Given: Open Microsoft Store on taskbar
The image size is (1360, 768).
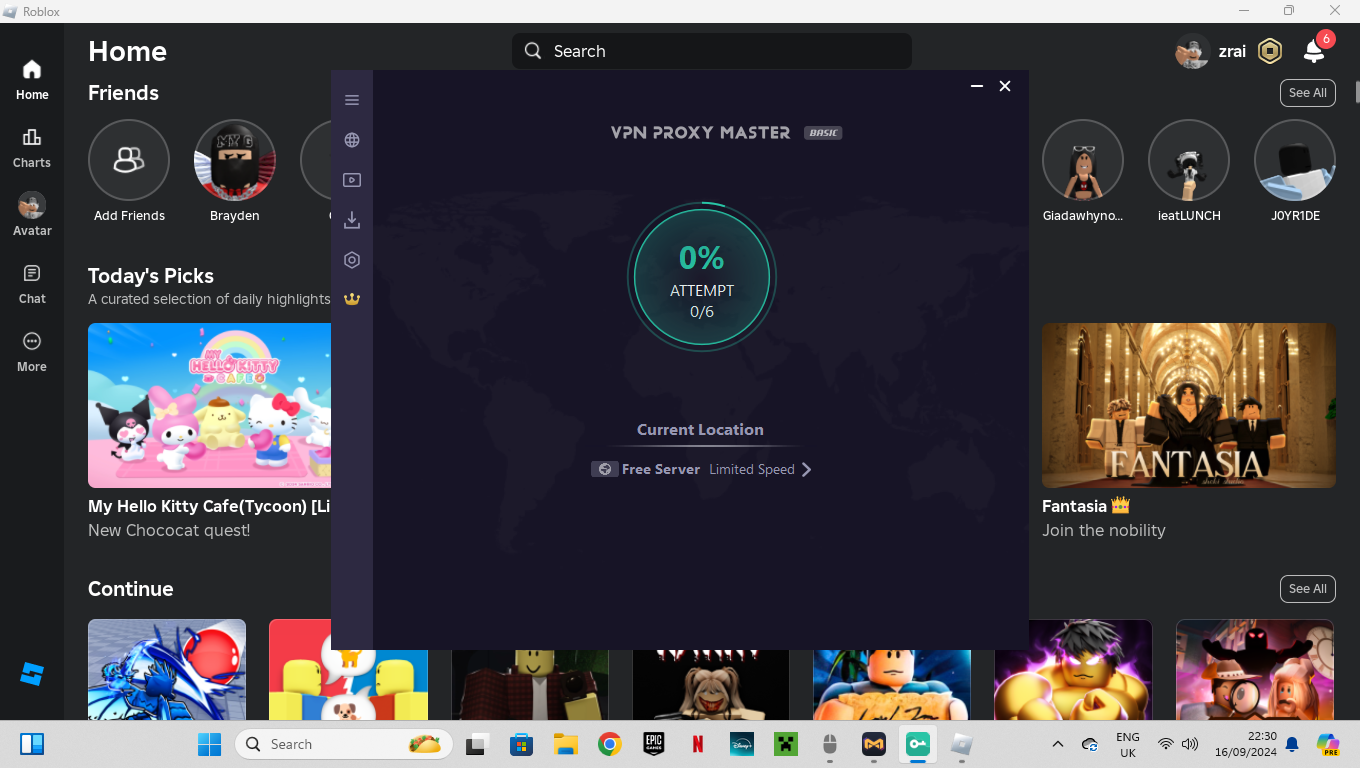Looking at the screenshot, I should (521, 744).
